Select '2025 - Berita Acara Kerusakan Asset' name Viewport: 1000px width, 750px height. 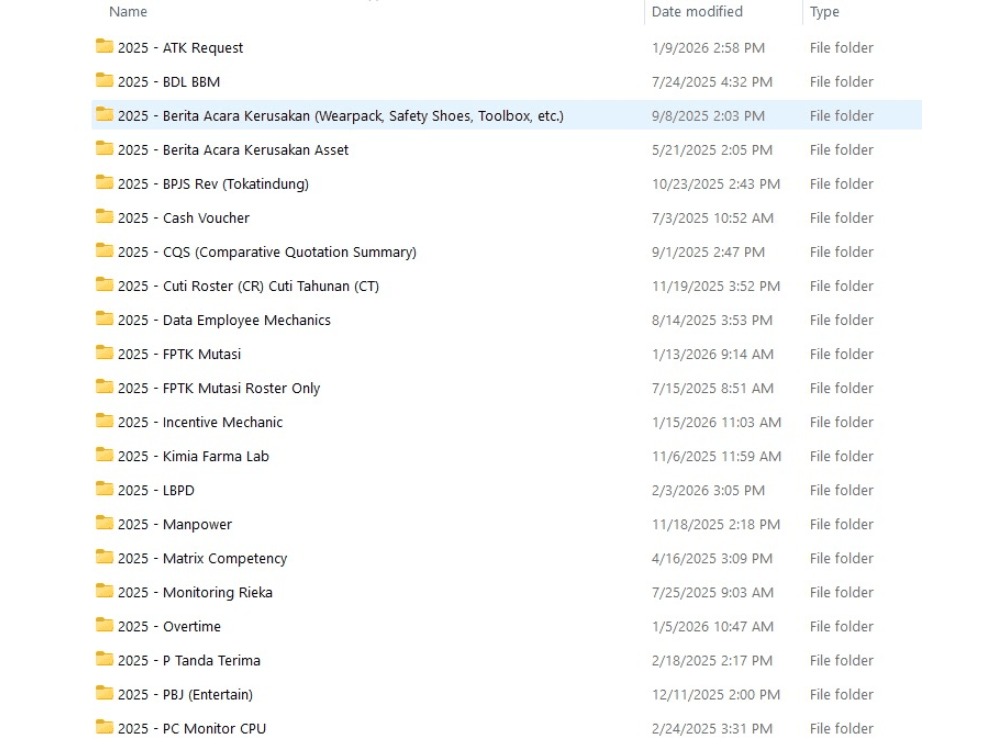pos(233,150)
